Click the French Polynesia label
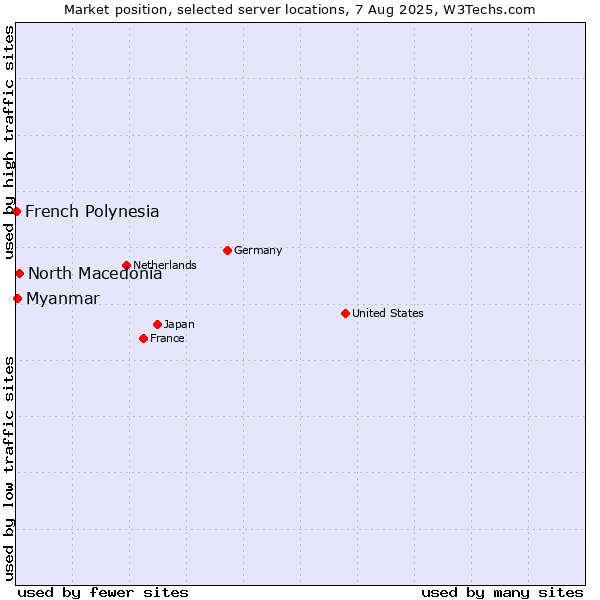600x600 pixels. tap(92, 212)
